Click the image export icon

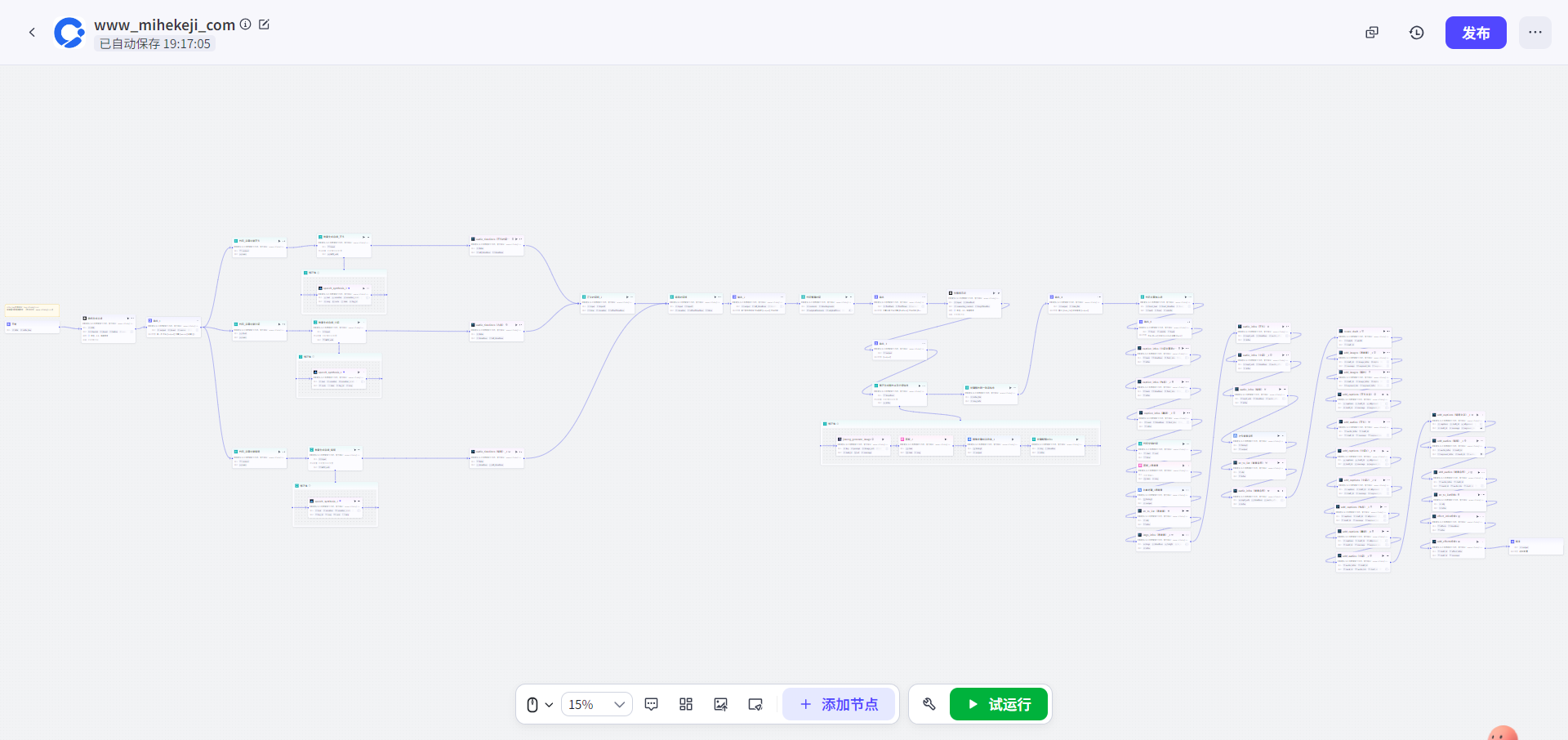(720, 704)
